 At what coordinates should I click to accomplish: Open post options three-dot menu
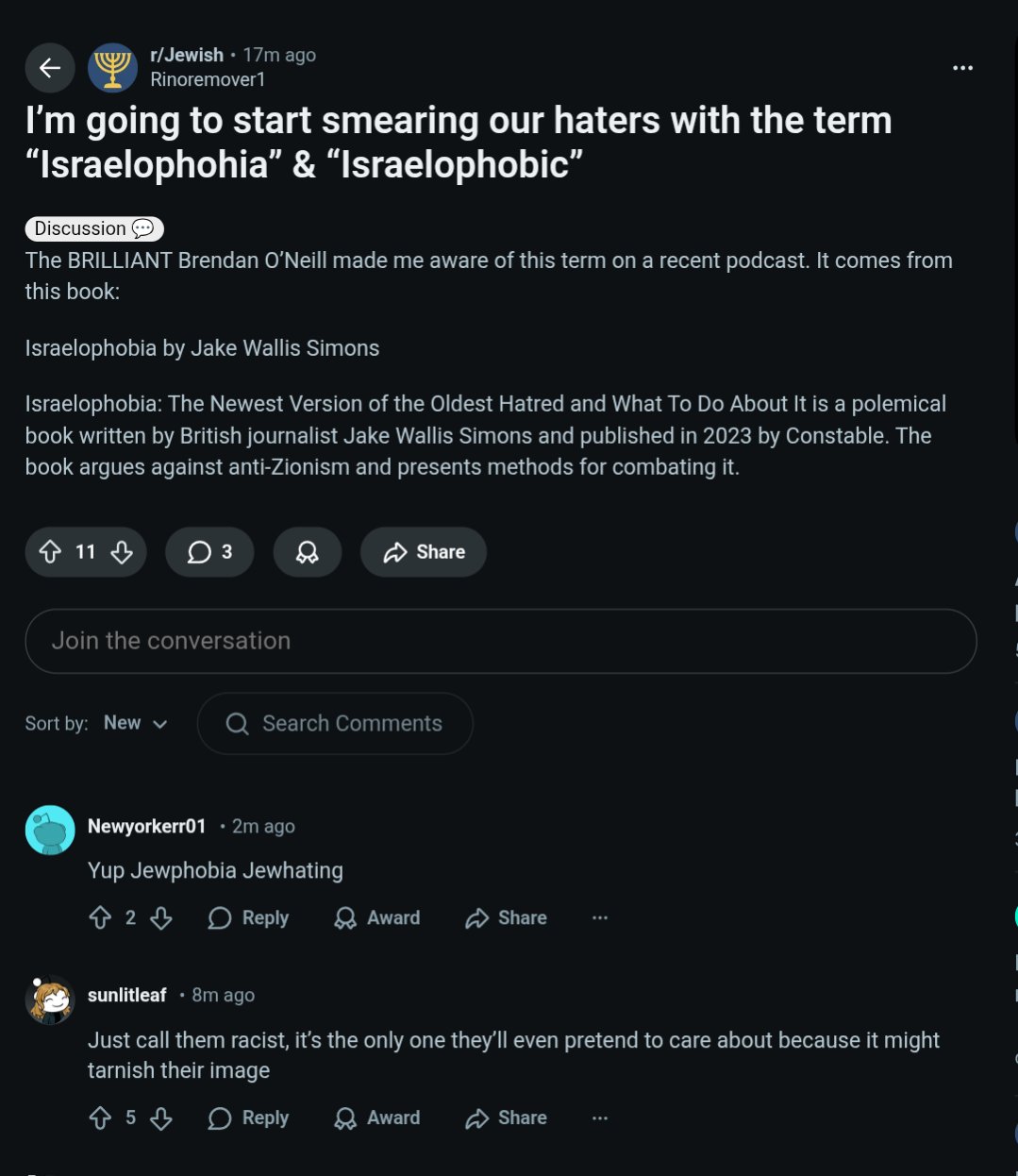pyautogui.click(x=962, y=68)
